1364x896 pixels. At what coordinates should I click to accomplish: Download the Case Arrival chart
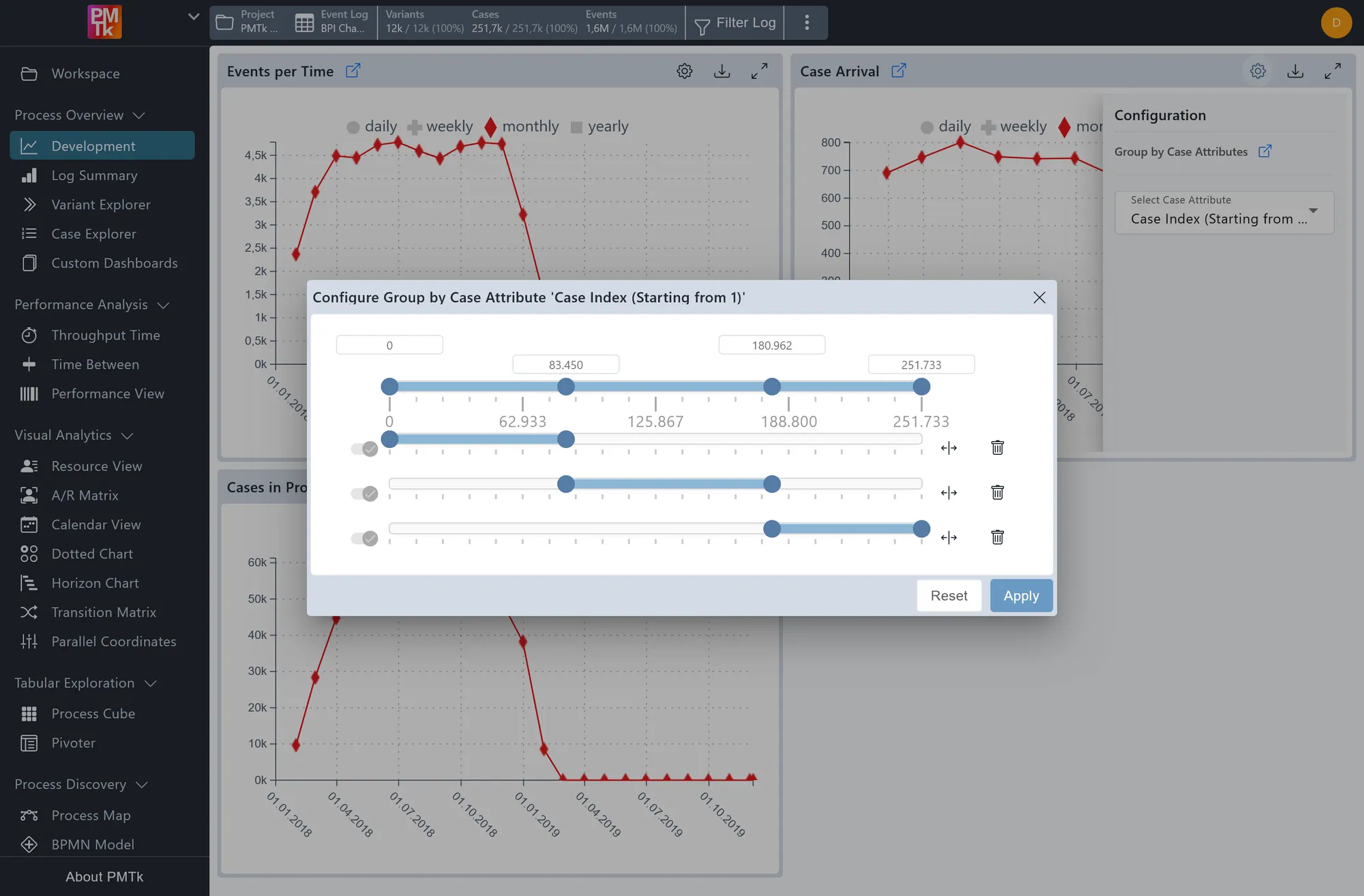pyautogui.click(x=1296, y=71)
